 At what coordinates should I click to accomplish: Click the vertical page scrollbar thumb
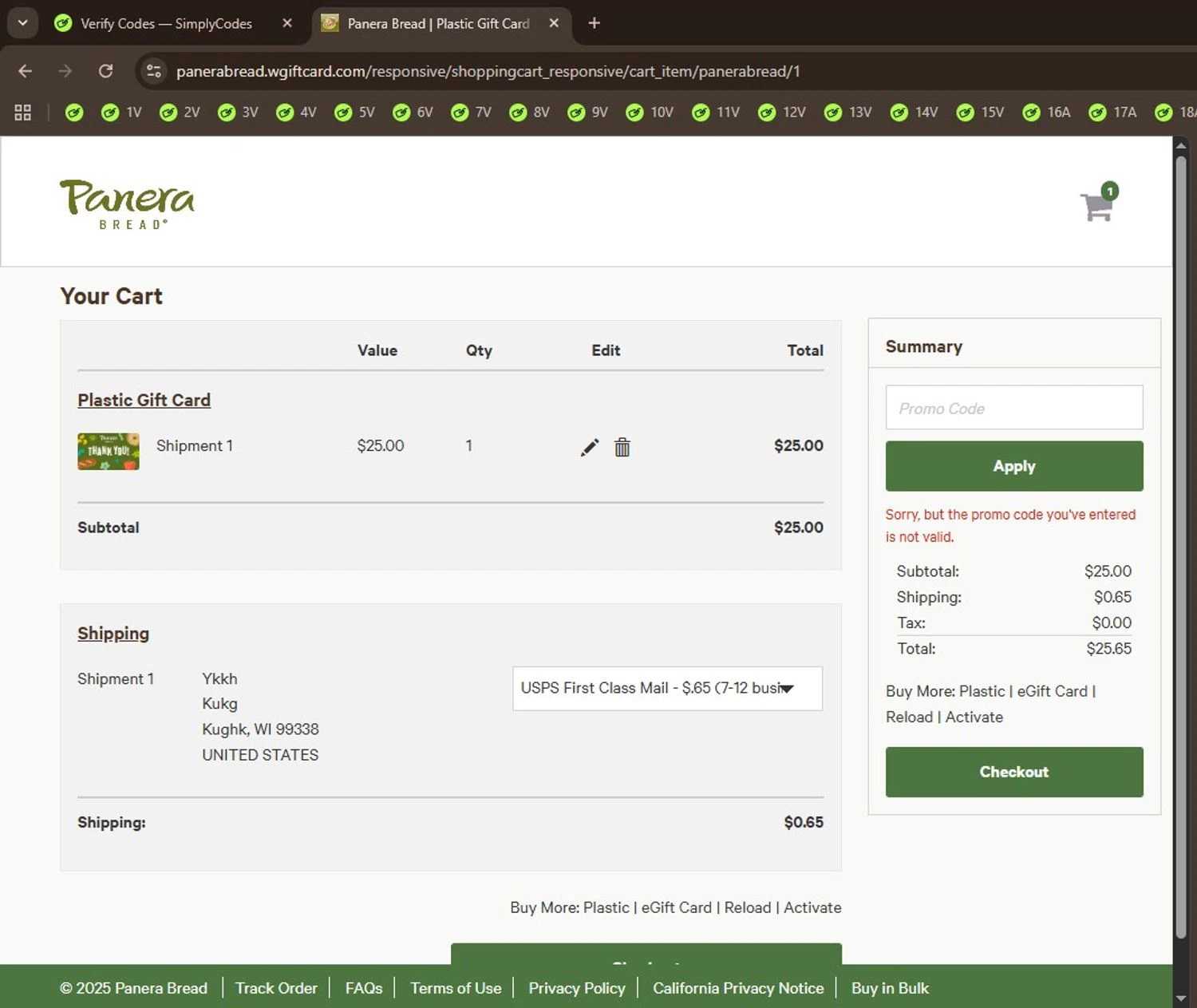coord(1181,547)
